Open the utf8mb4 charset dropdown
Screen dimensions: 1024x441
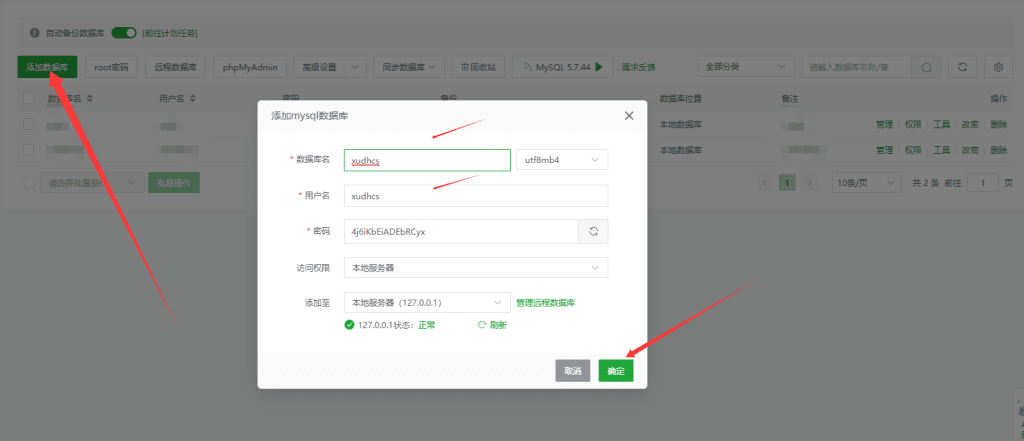coord(562,160)
